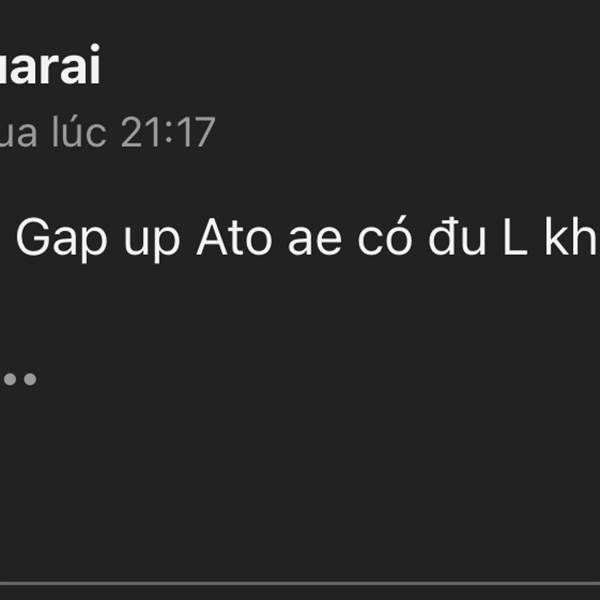This screenshot has width=600, height=600.
Task: Click the partial "ua" text before "lúc"
Action: [x=18, y=135]
